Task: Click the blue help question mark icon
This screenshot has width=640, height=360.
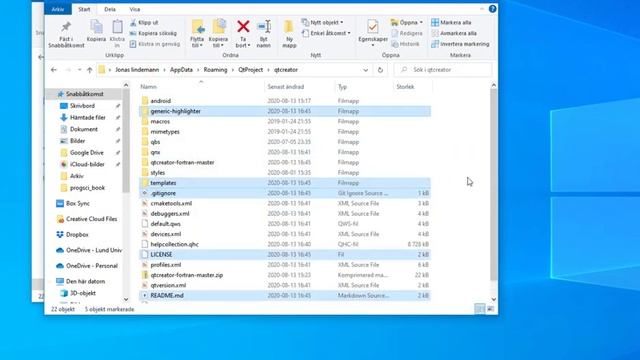Action: 493,9
